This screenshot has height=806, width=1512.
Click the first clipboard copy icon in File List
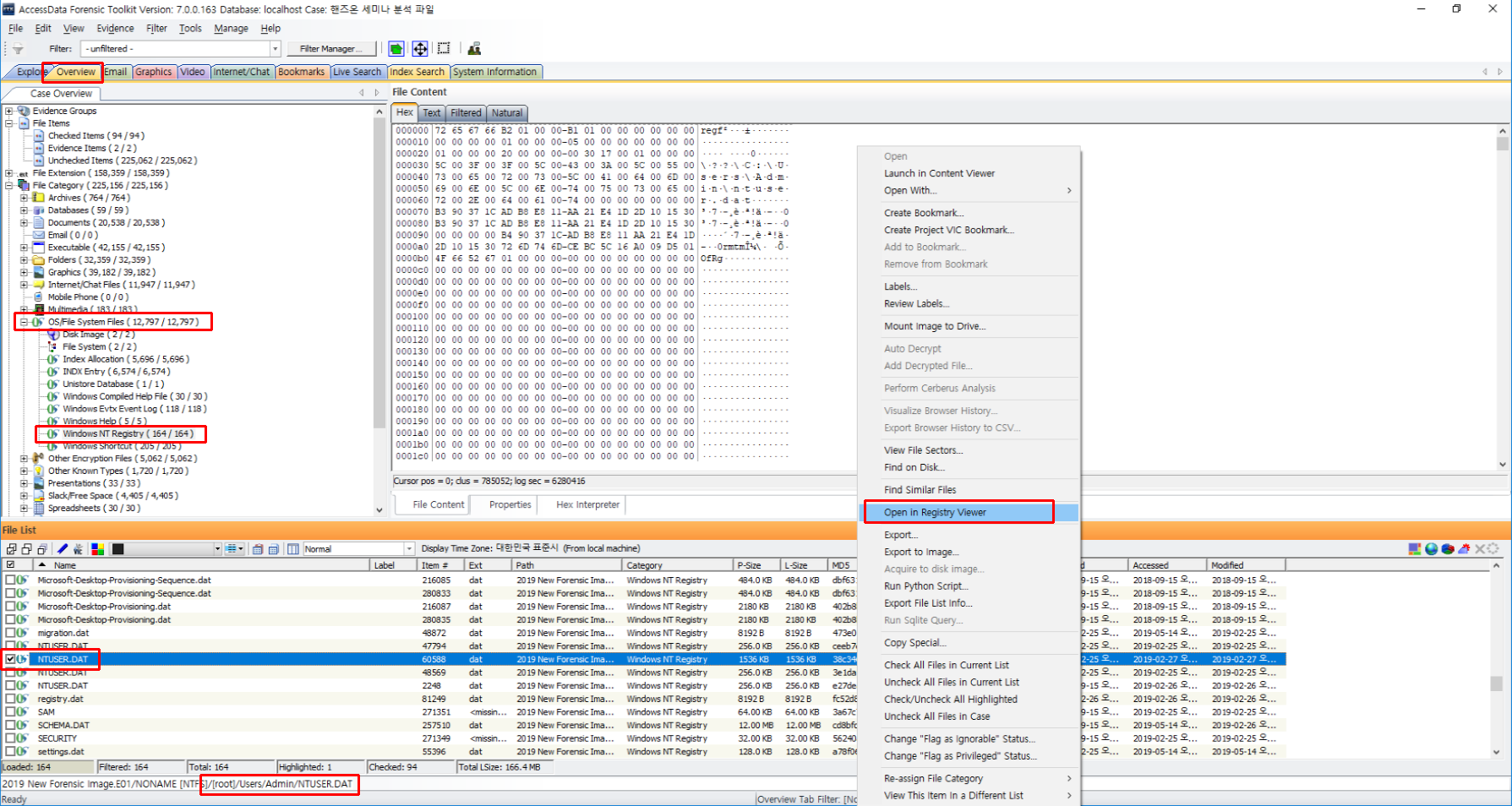tap(258, 549)
